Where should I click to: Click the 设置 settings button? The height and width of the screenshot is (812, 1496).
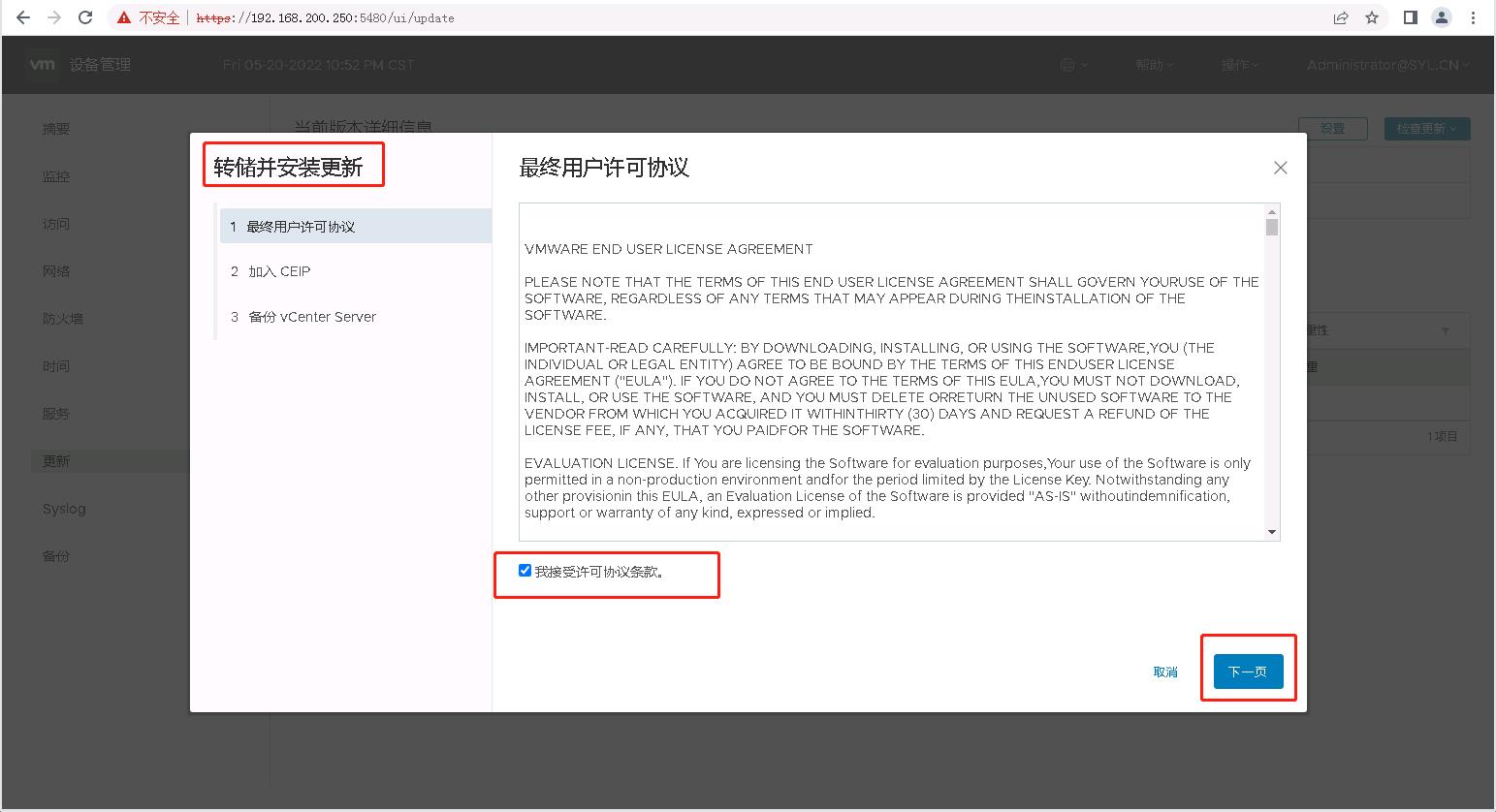click(x=1333, y=128)
